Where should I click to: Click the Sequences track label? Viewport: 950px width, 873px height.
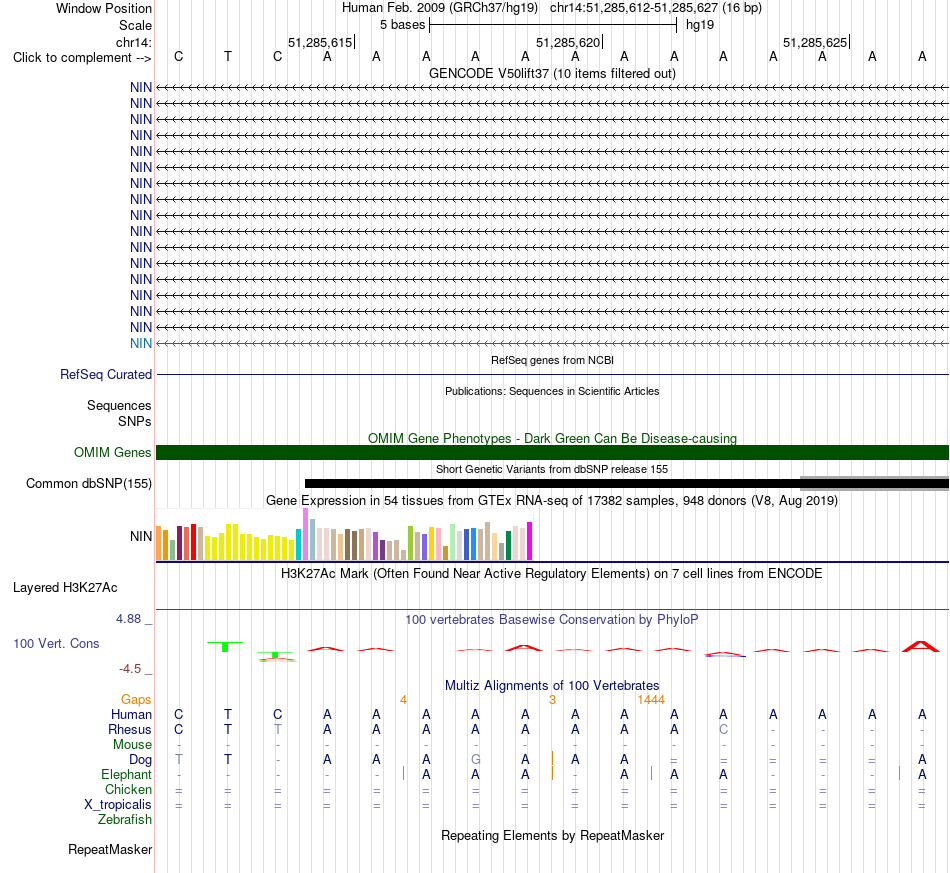(119, 405)
